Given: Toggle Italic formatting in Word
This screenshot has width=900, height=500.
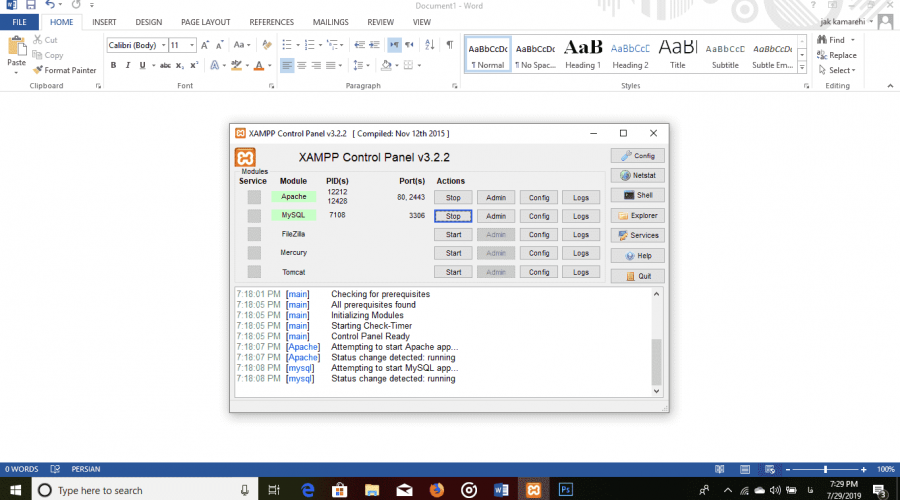Looking at the screenshot, I should point(127,65).
